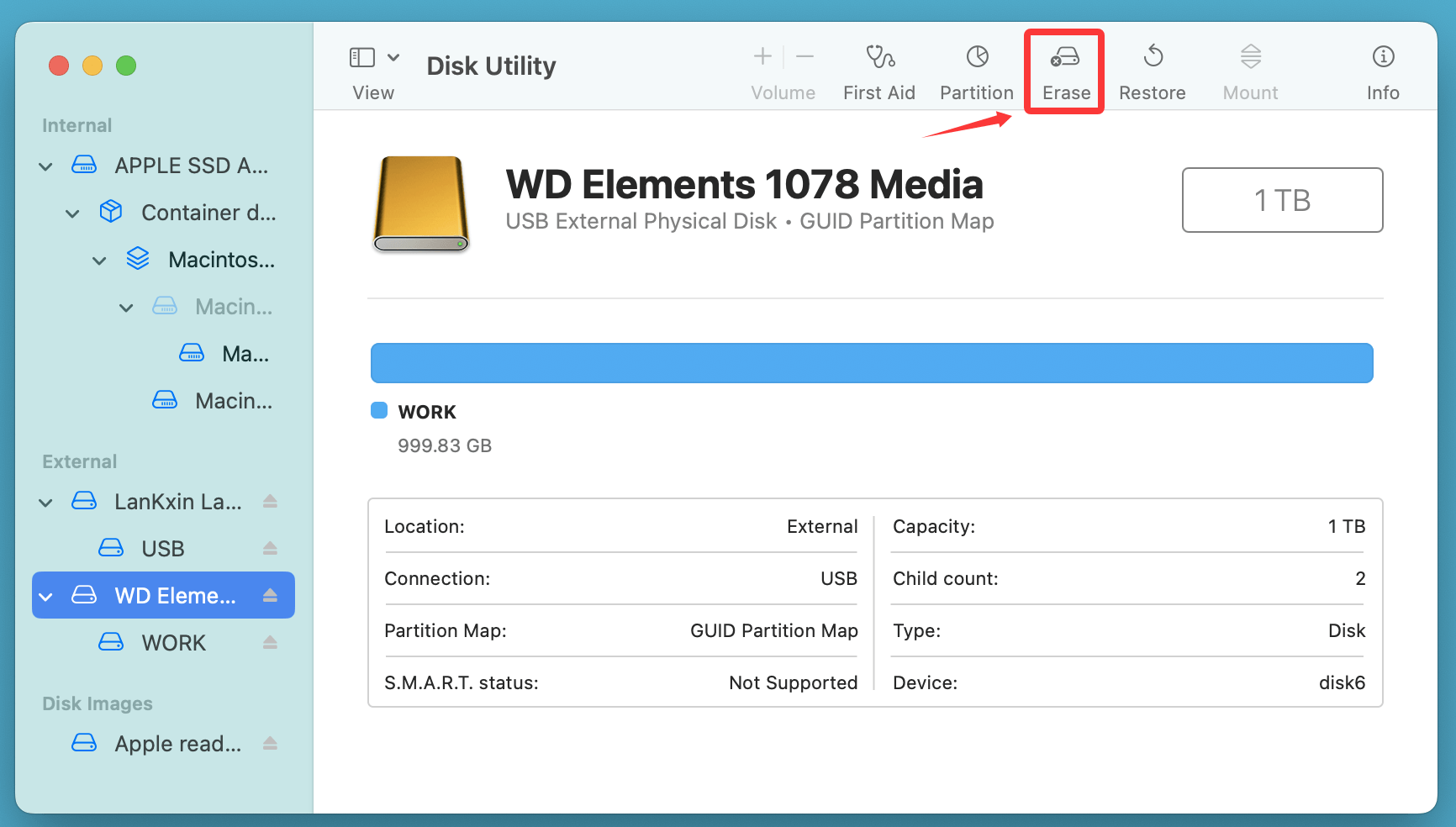Eject the LanKxin drive
Image resolution: width=1456 pixels, height=827 pixels.
pyautogui.click(x=270, y=501)
